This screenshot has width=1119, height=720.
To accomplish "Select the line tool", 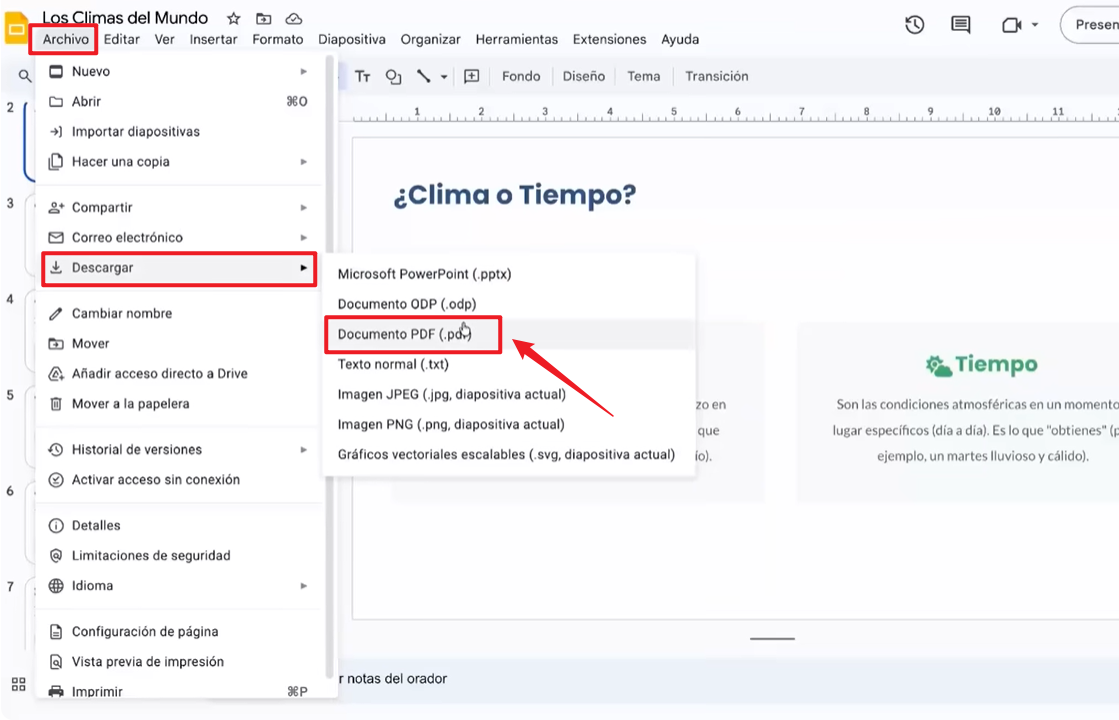I will [422, 76].
